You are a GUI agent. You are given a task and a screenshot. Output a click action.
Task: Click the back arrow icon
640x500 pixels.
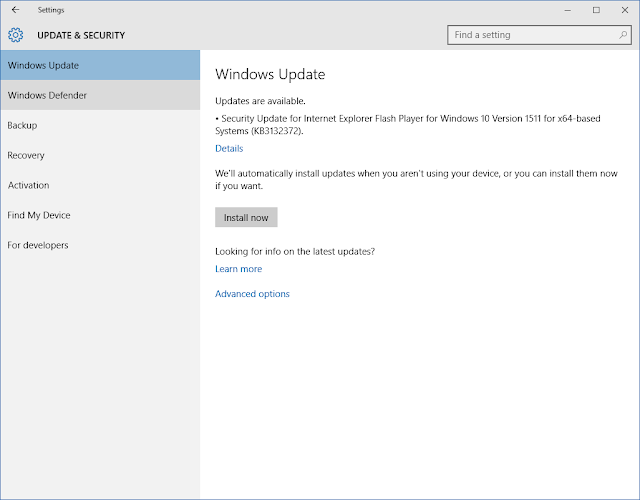[16, 10]
